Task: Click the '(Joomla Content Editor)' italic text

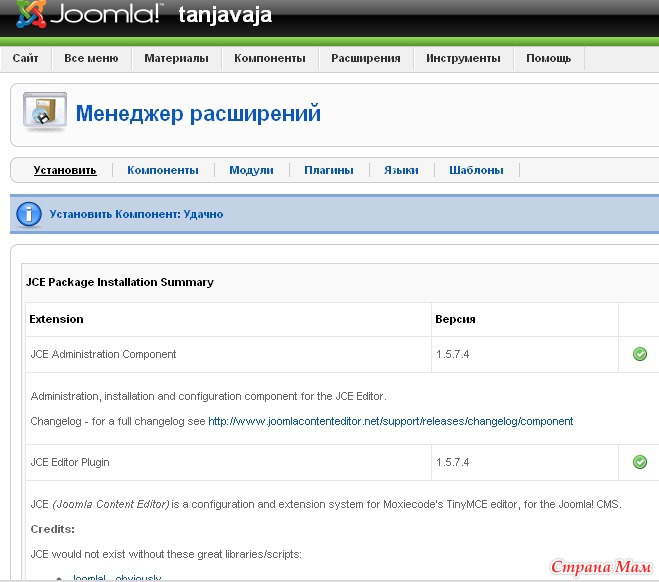Action: (x=111, y=504)
